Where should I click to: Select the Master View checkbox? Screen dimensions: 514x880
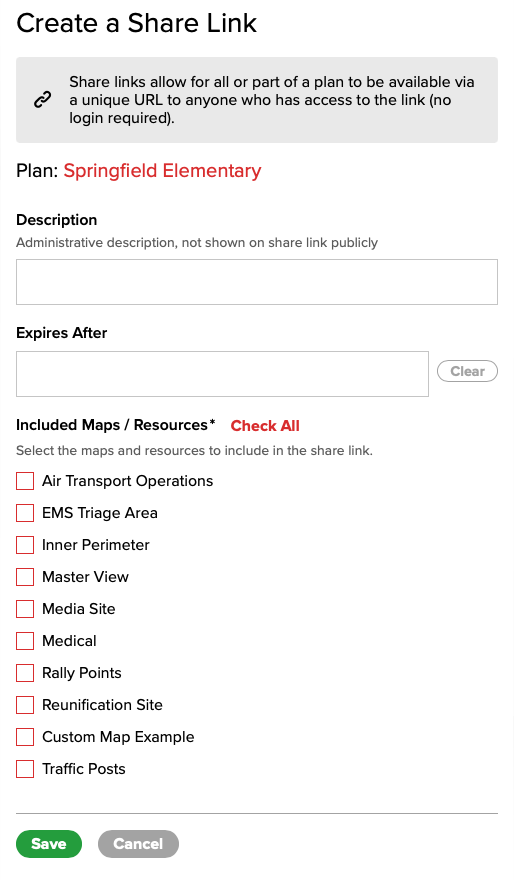(25, 577)
